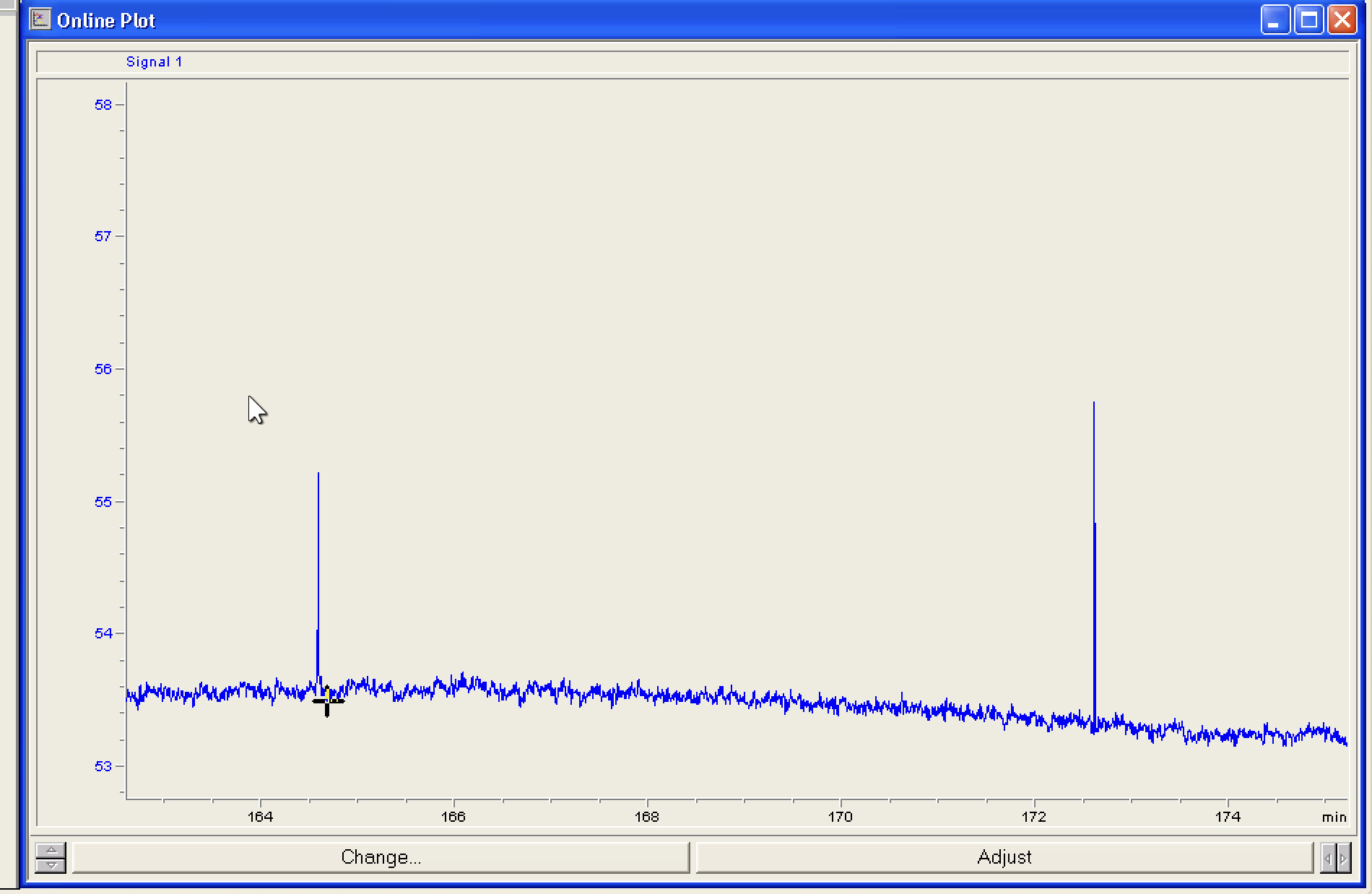Viewport: 1372px width, 894px height.
Task: Click the peak tip near 164.6 min
Action: pos(318,473)
